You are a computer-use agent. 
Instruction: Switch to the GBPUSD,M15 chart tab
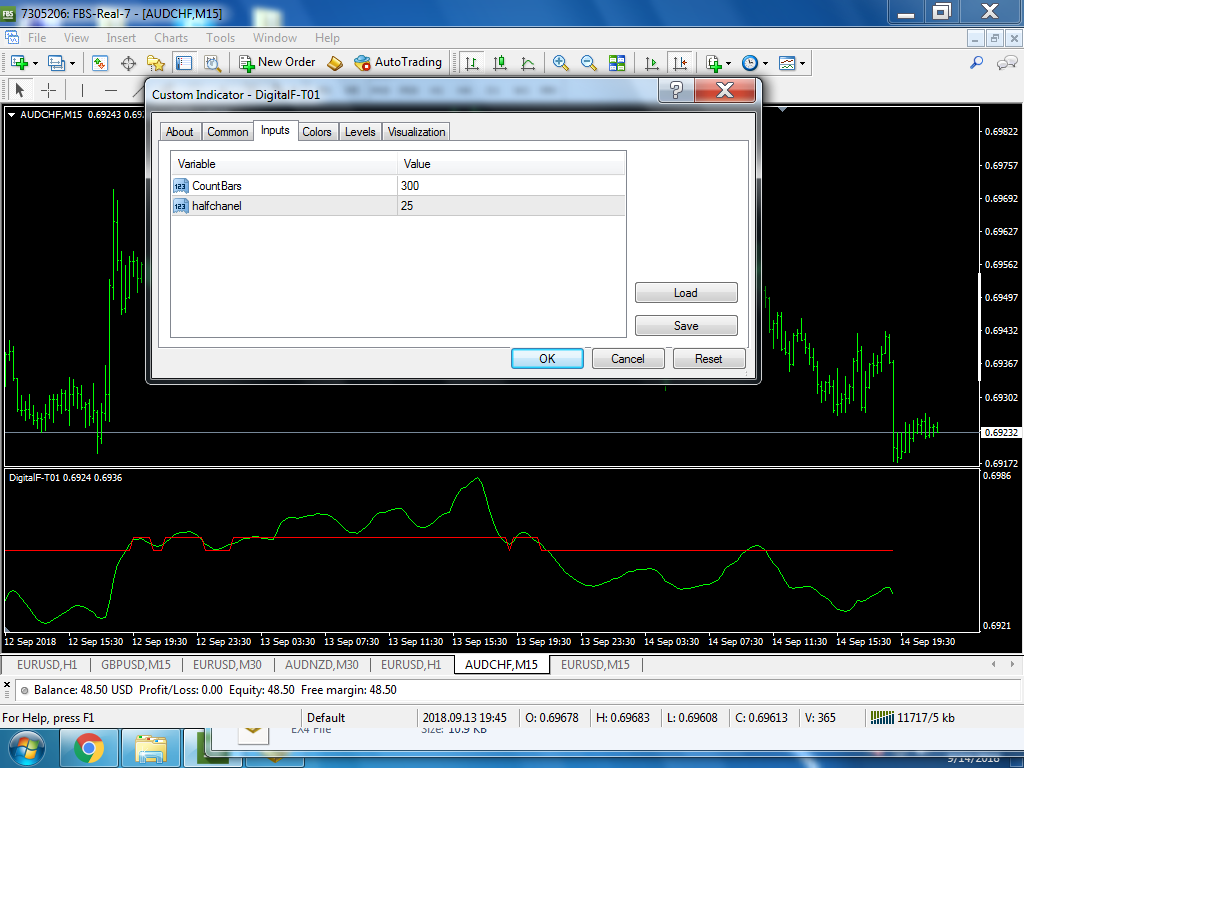136,665
